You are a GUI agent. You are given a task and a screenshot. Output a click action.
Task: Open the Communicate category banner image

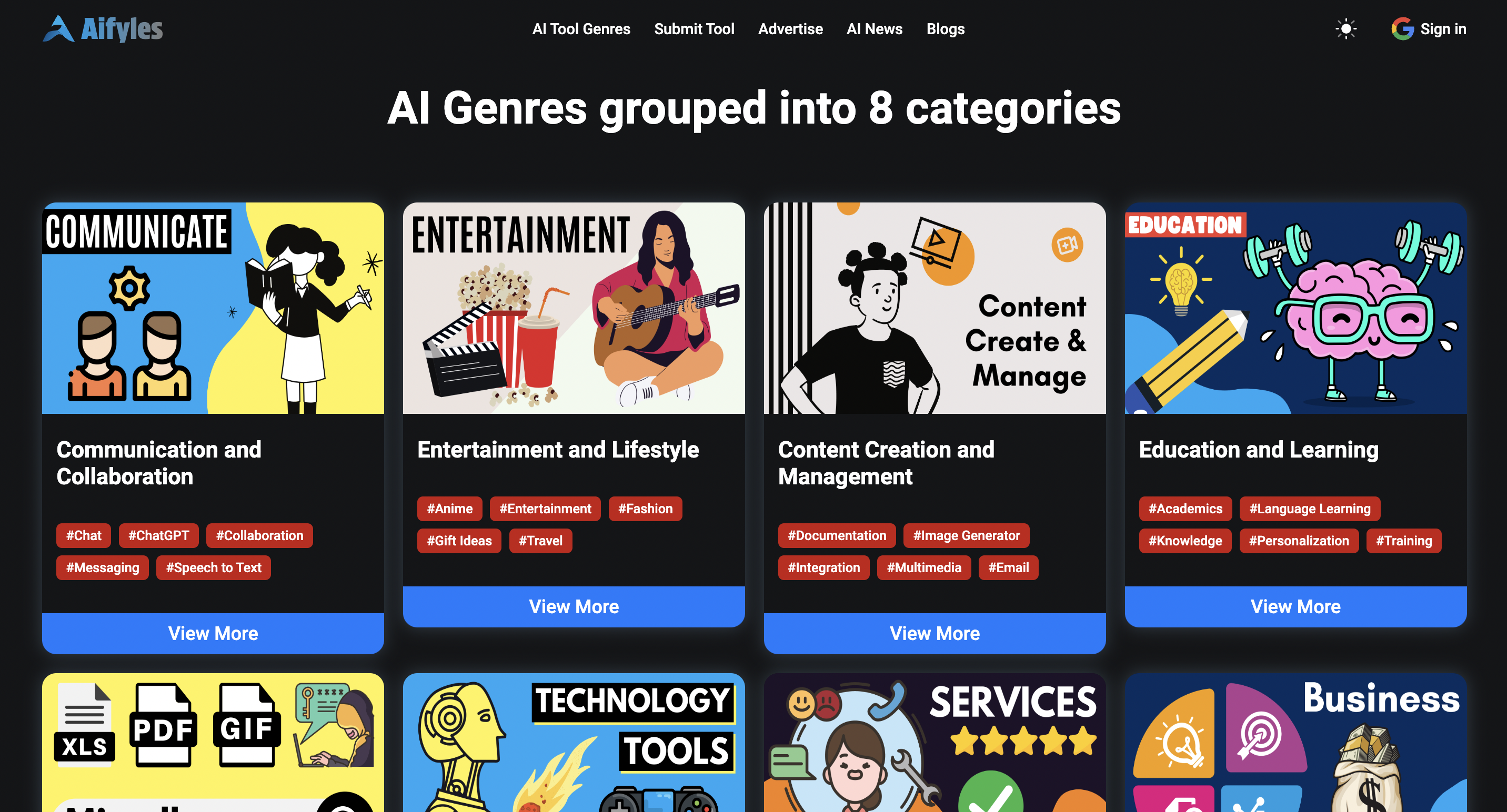pos(213,308)
